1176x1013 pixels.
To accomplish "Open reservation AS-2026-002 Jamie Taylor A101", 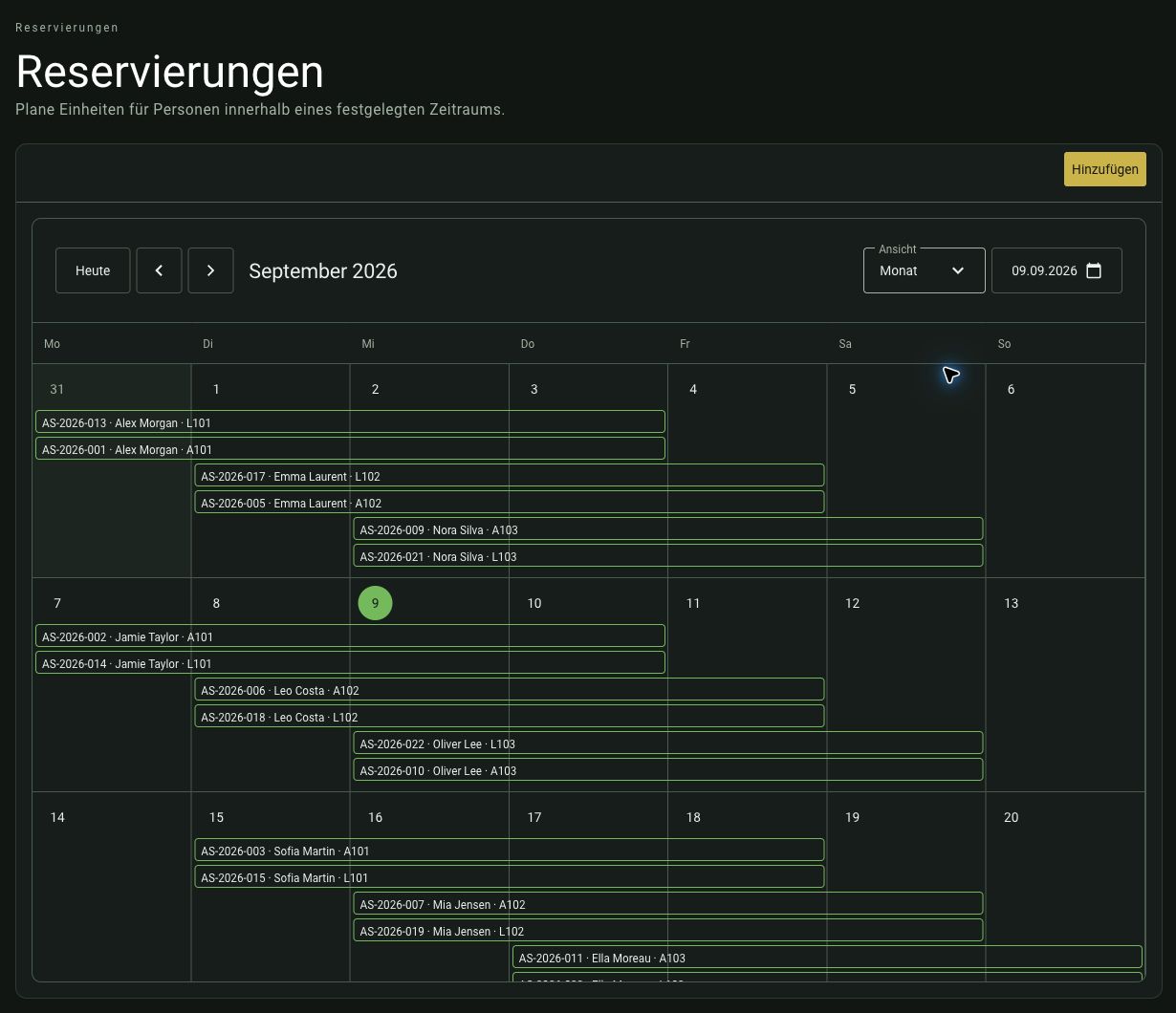I will [350, 636].
